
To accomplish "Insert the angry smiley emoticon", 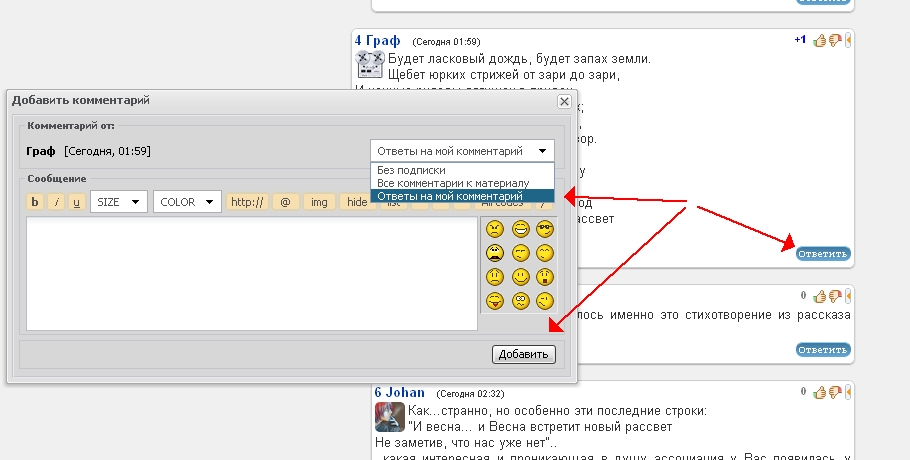I will [494, 229].
